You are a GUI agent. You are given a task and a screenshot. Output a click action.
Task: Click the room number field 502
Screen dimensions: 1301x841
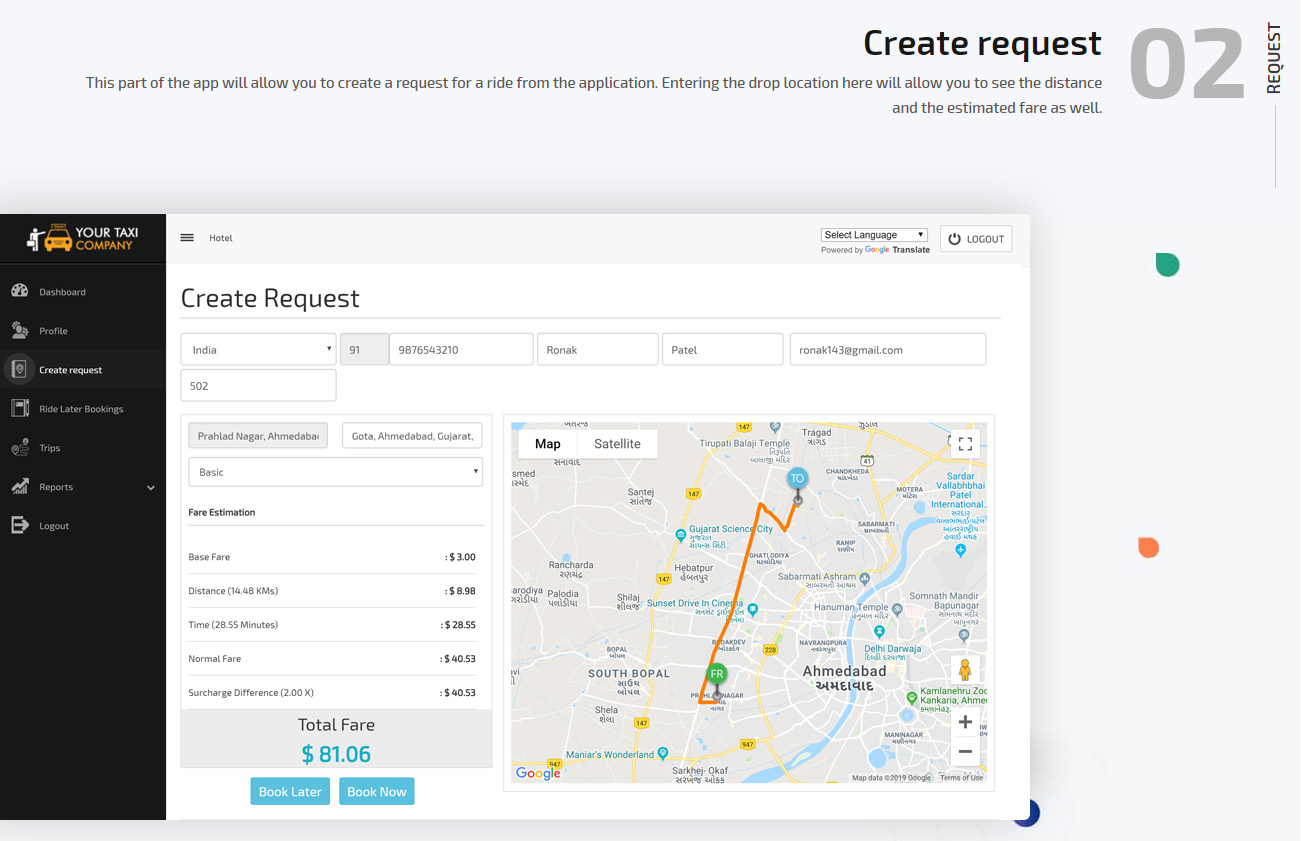[x=259, y=385]
